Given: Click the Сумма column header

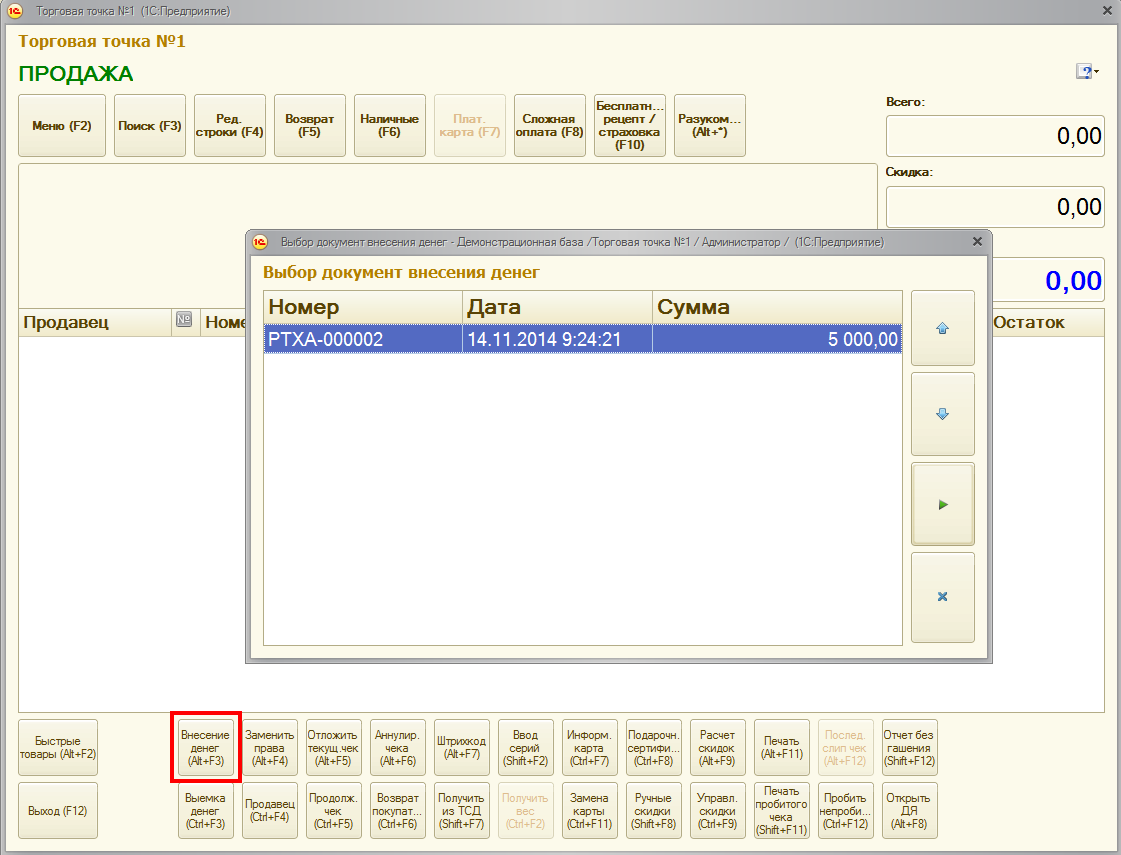Looking at the screenshot, I should click(x=776, y=307).
